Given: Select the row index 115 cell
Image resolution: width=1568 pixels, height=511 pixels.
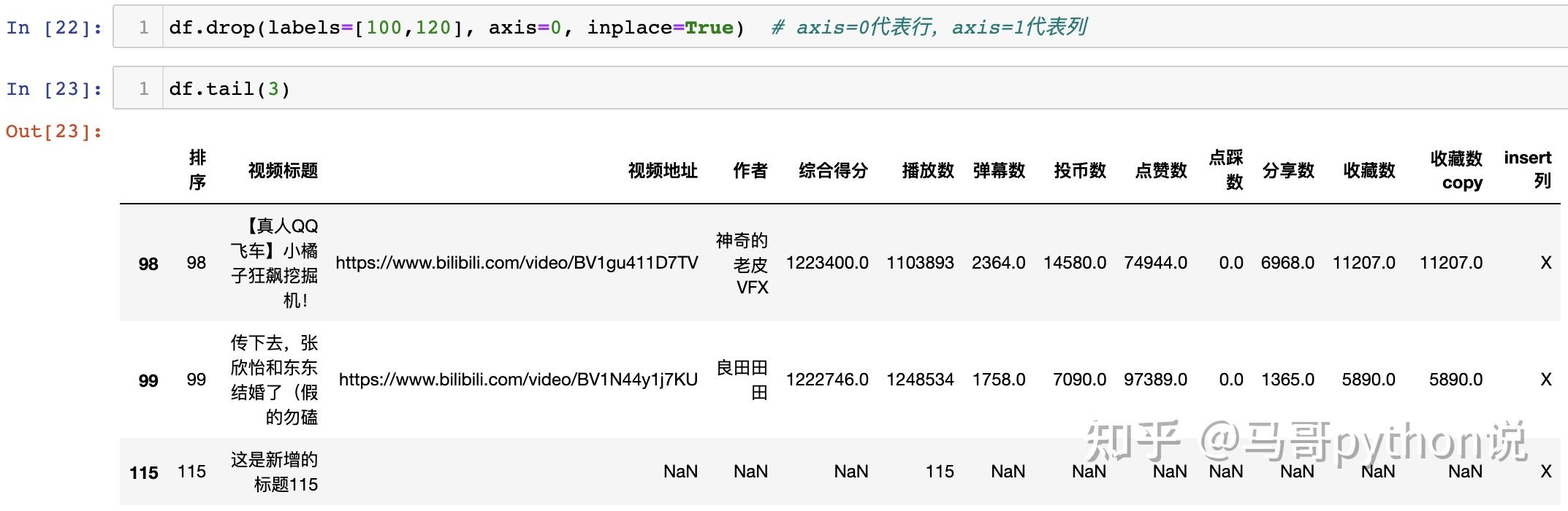Looking at the screenshot, I should (x=144, y=472).
